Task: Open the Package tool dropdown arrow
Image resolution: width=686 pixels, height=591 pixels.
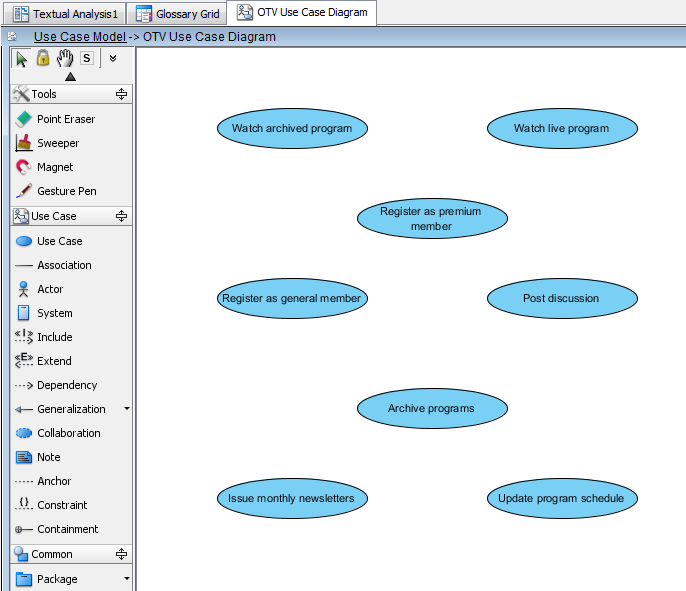Action: click(127, 578)
